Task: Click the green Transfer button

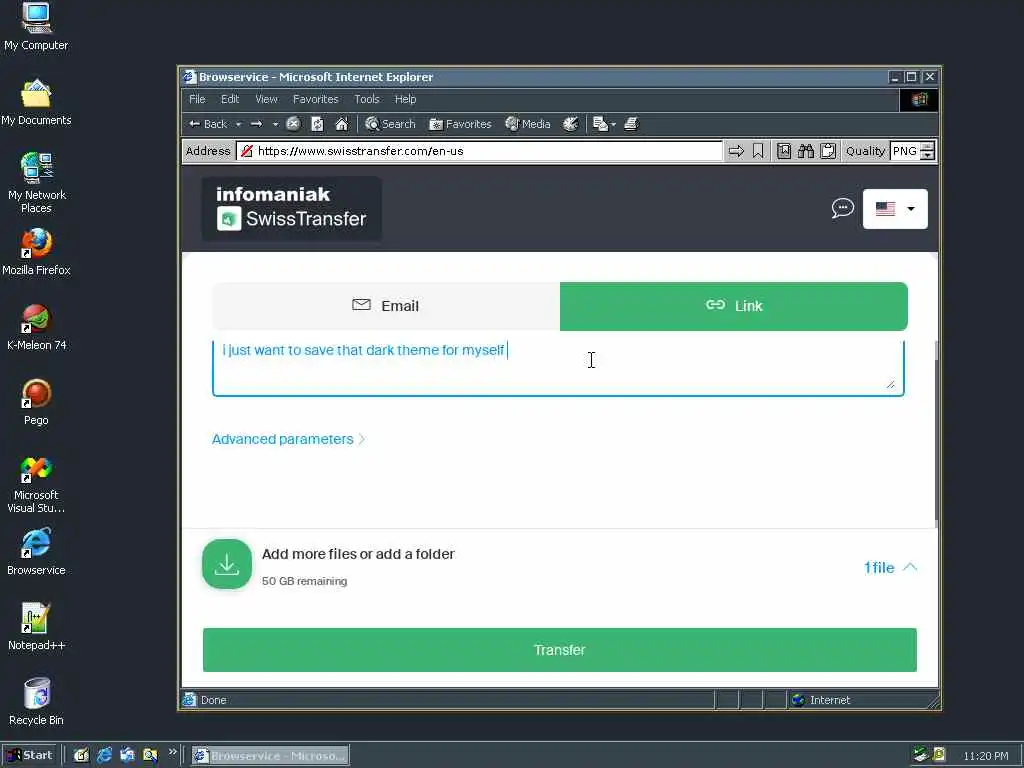Action: 560,650
